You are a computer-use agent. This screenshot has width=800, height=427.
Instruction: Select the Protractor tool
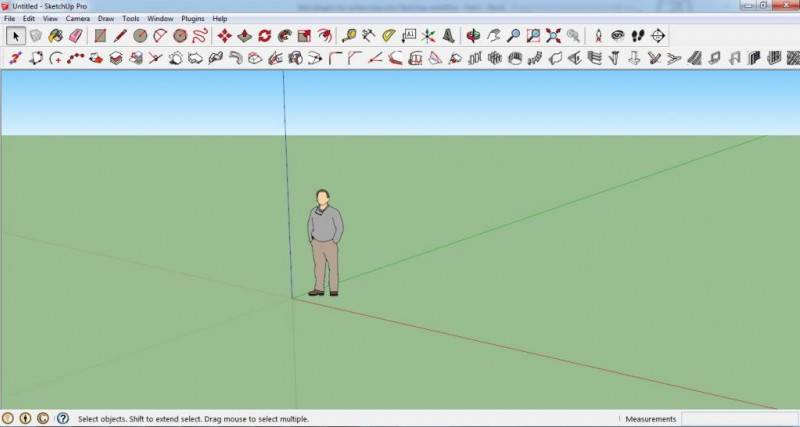[389, 36]
